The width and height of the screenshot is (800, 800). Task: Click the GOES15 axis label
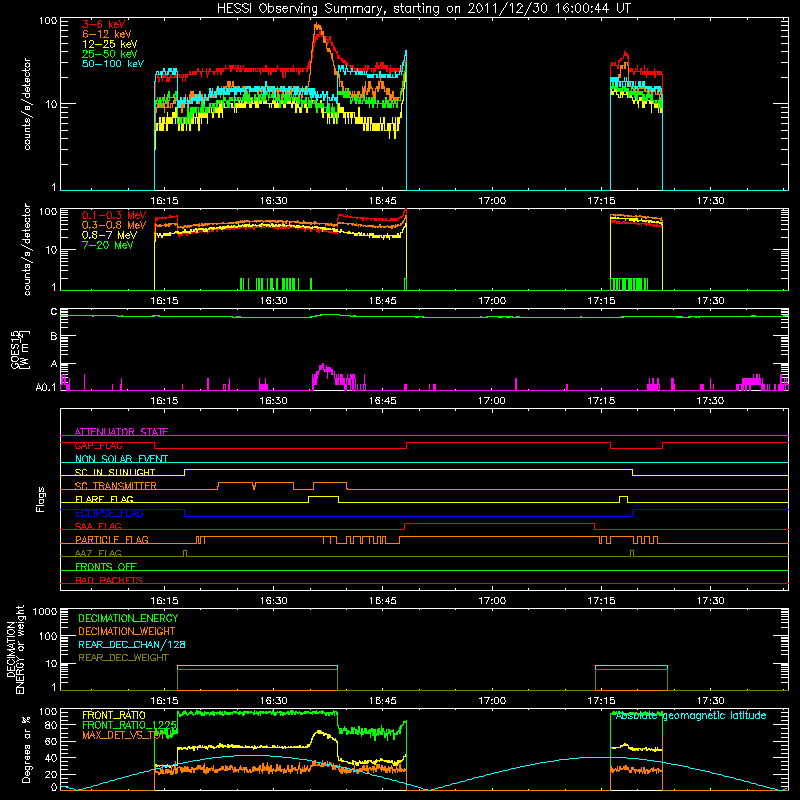pos(17,349)
